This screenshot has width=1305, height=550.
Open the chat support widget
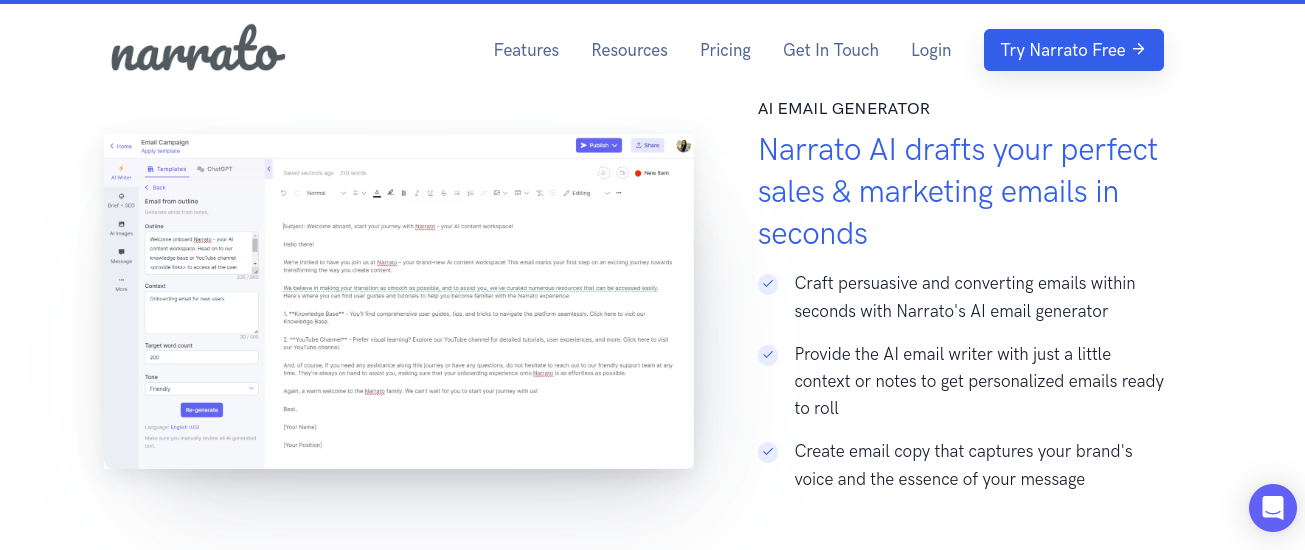[x=1272, y=508]
